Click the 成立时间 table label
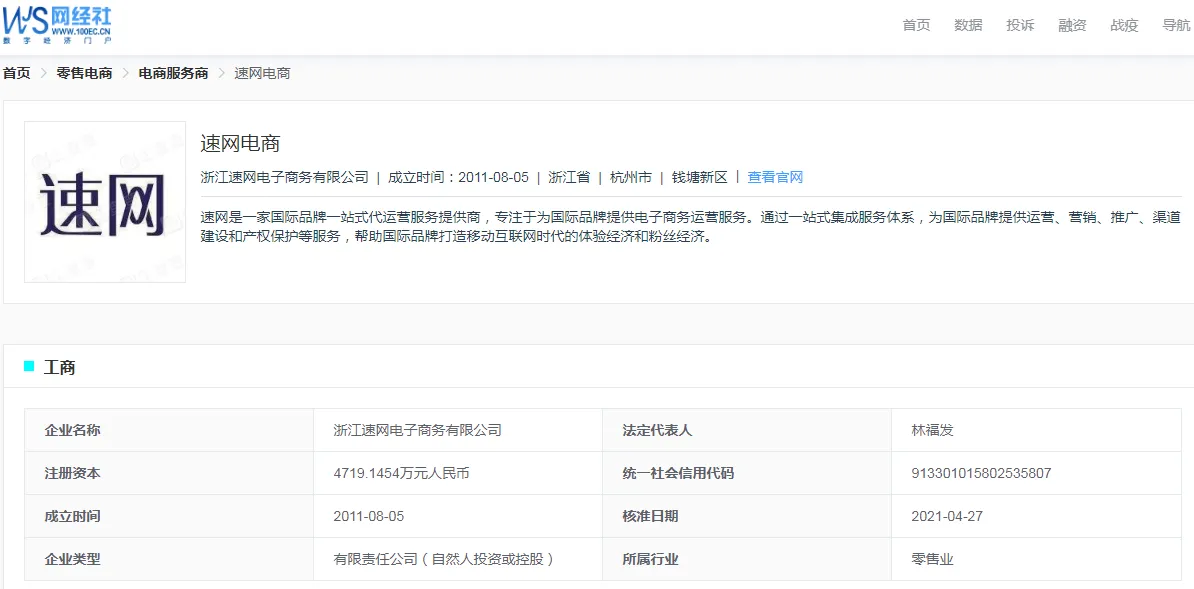The height and width of the screenshot is (589, 1194). pyautogui.click(x=72, y=516)
